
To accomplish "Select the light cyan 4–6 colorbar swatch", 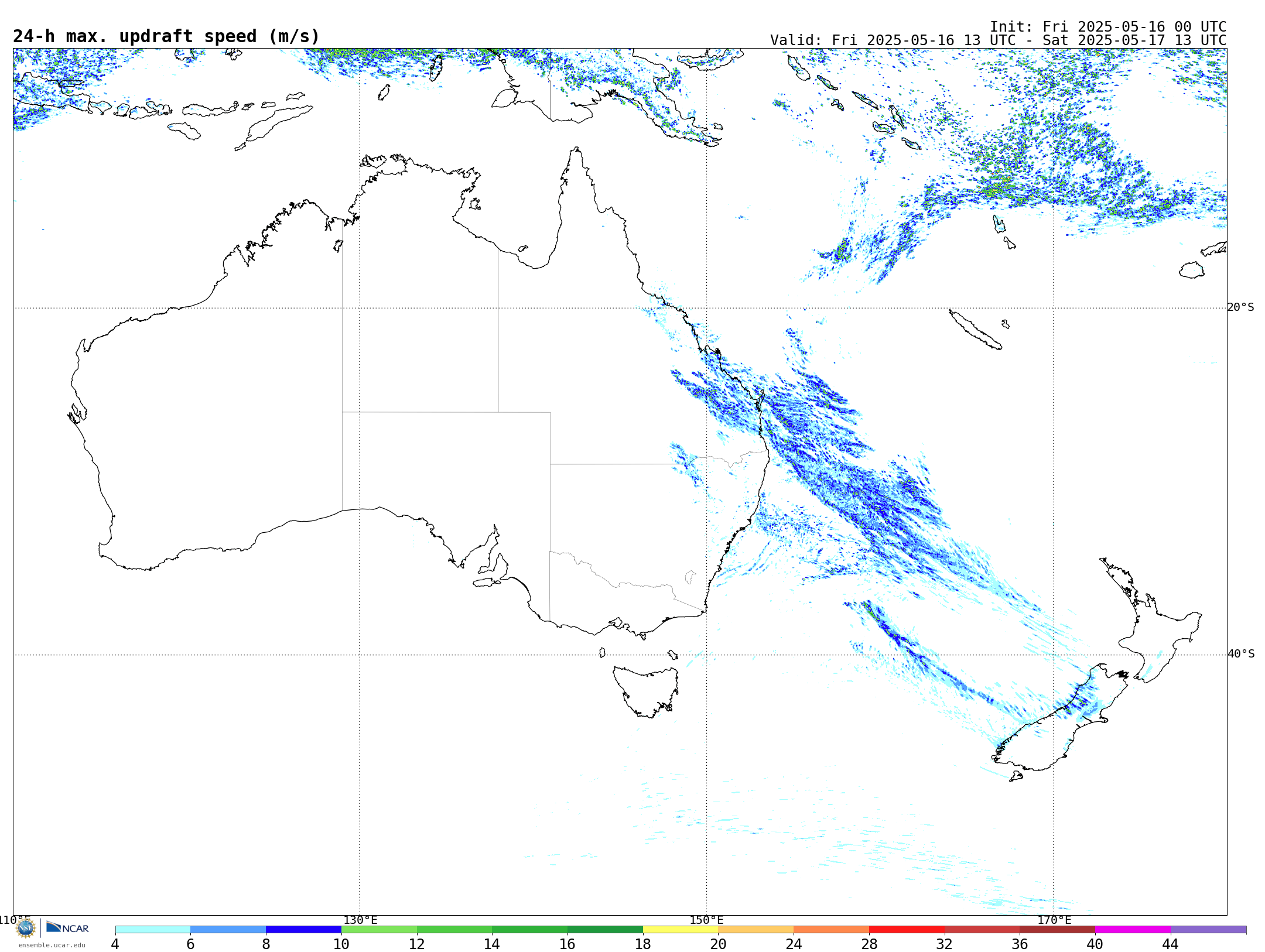I will 153,930.
